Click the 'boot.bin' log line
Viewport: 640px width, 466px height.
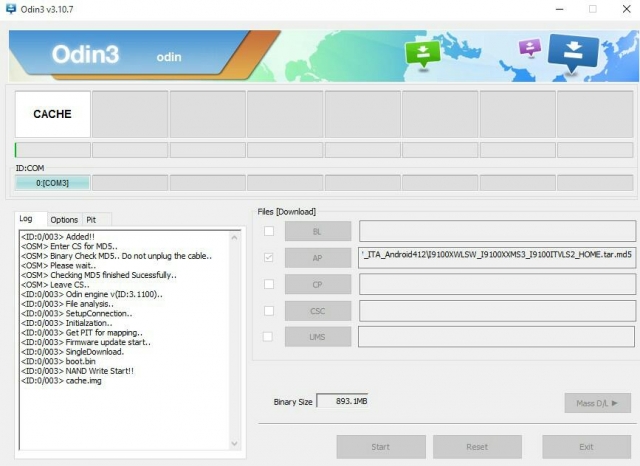pos(58,361)
